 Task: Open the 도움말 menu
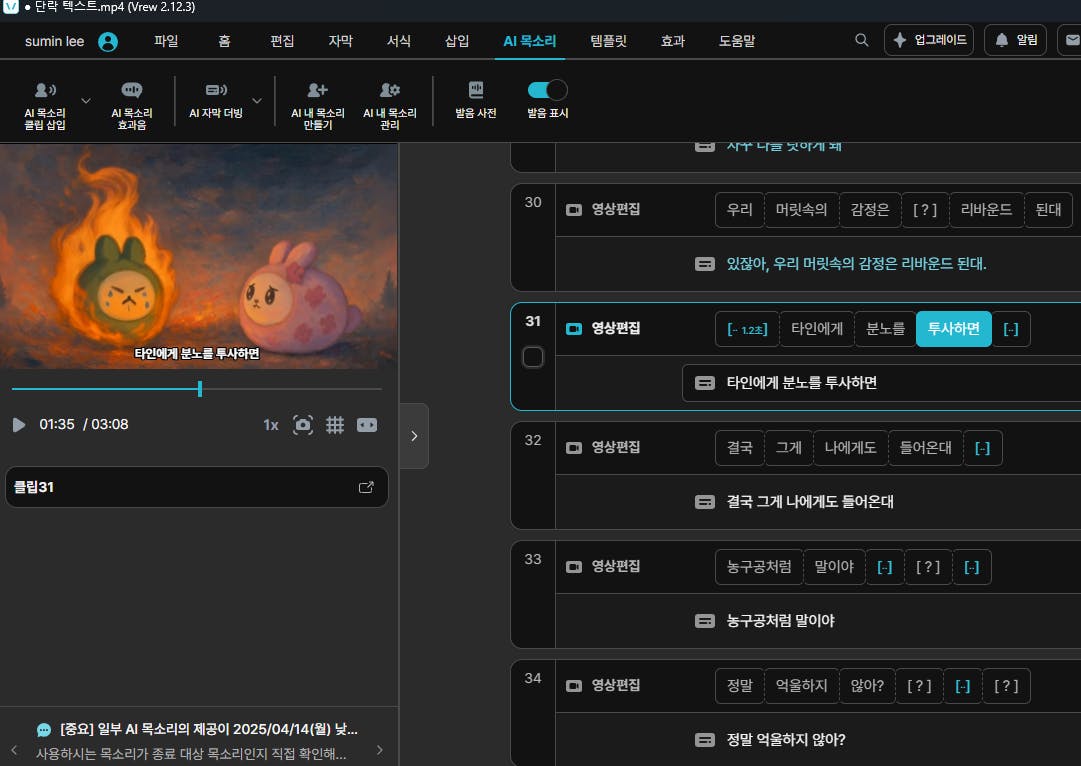736,41
